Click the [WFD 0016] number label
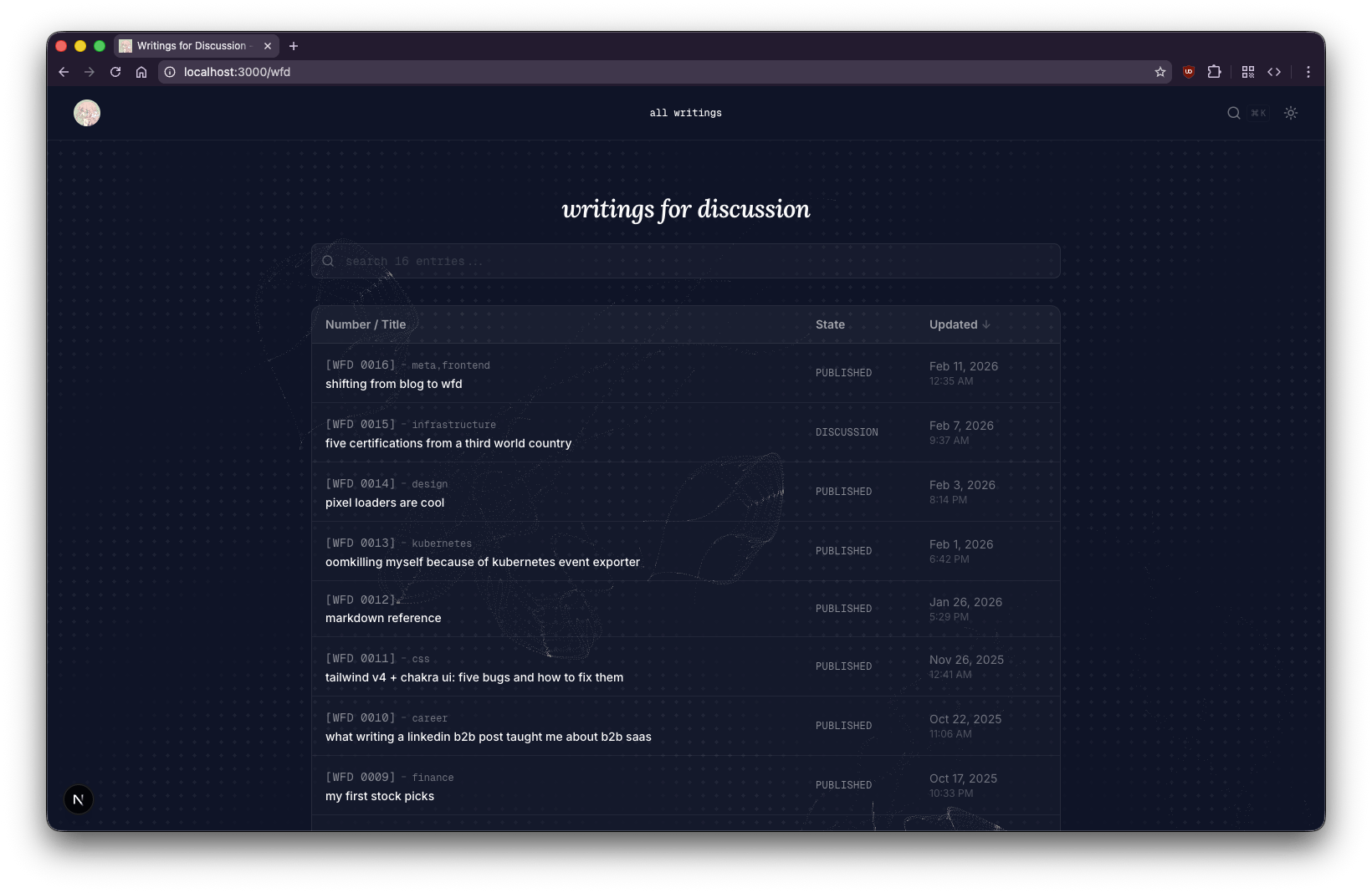This screenshot has height=893, width=1372. coord(361,365)
